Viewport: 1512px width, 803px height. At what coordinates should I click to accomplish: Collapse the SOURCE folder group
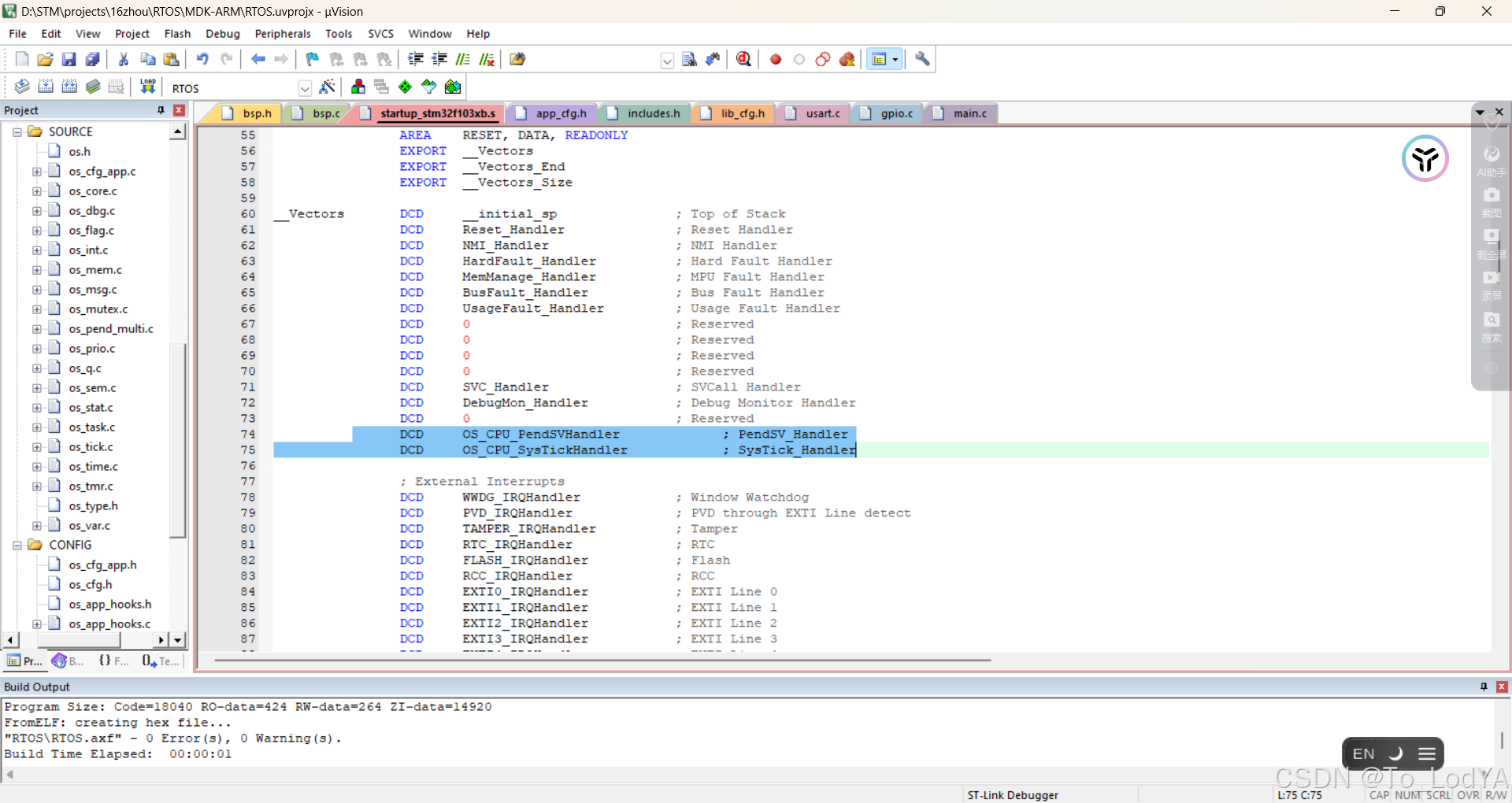click(17, 131)
